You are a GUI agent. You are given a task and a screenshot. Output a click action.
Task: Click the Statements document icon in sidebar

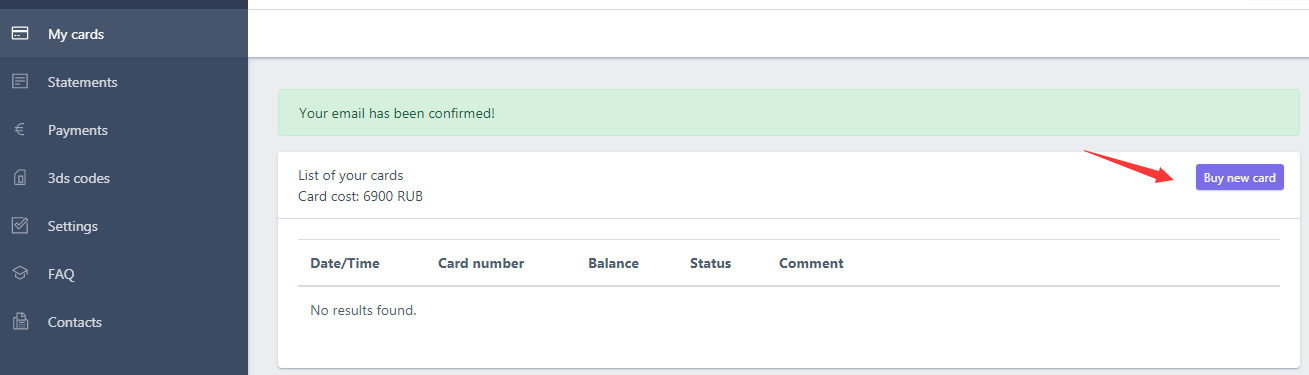[20, 82]
